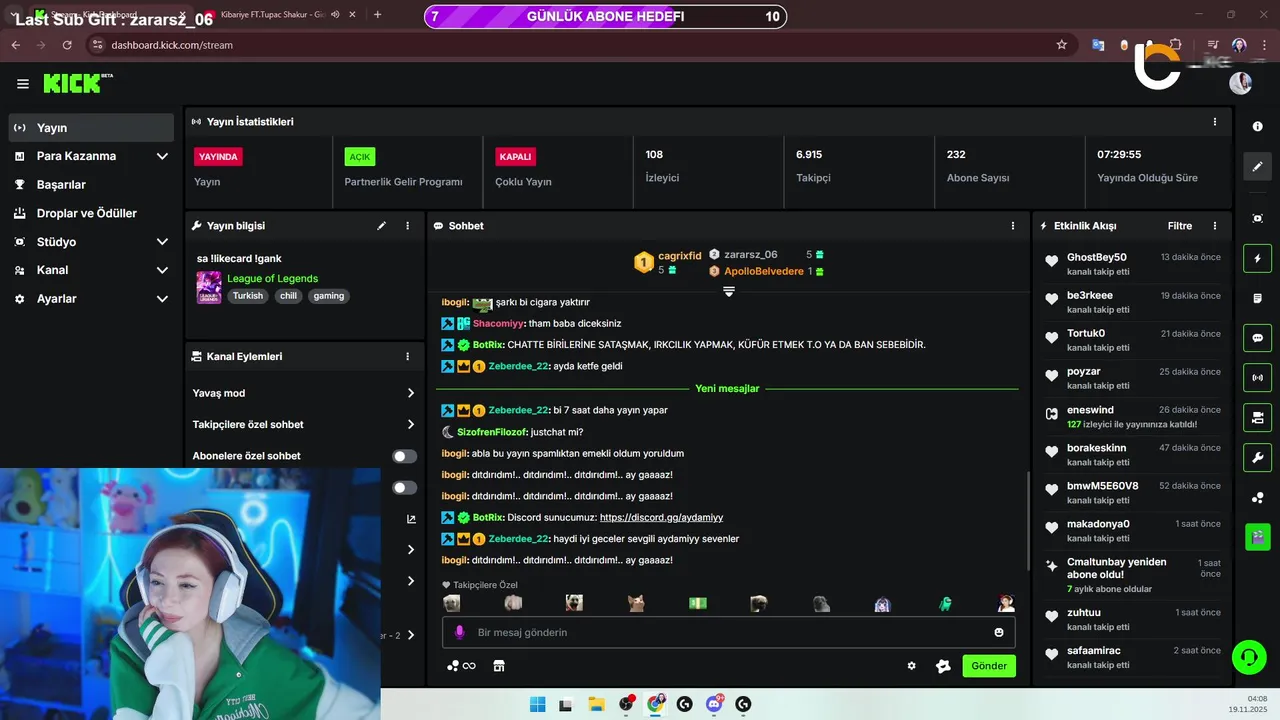The image size is (1280, 720).
Task: Toggle the wrench channel actions icon in the right toolbar
Action: [1257, 458]
